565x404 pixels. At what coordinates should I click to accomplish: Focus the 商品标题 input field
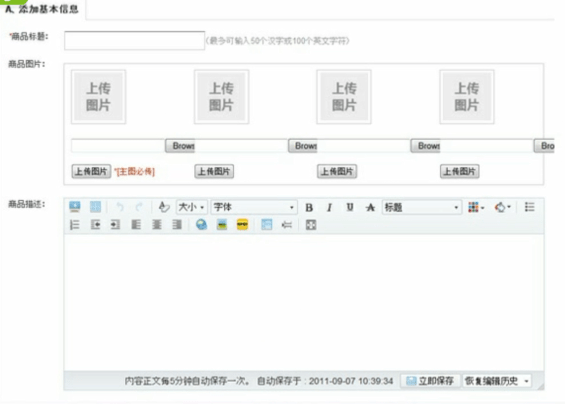pos(134,40)
